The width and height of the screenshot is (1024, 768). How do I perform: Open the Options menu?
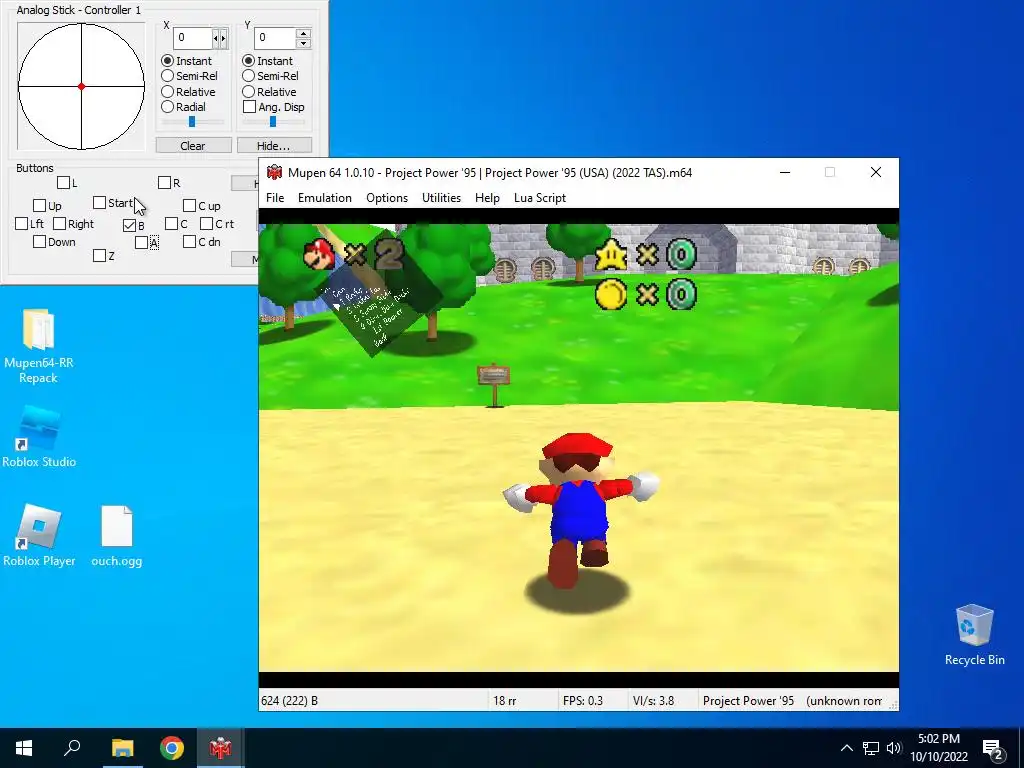(x=387, y=198)
